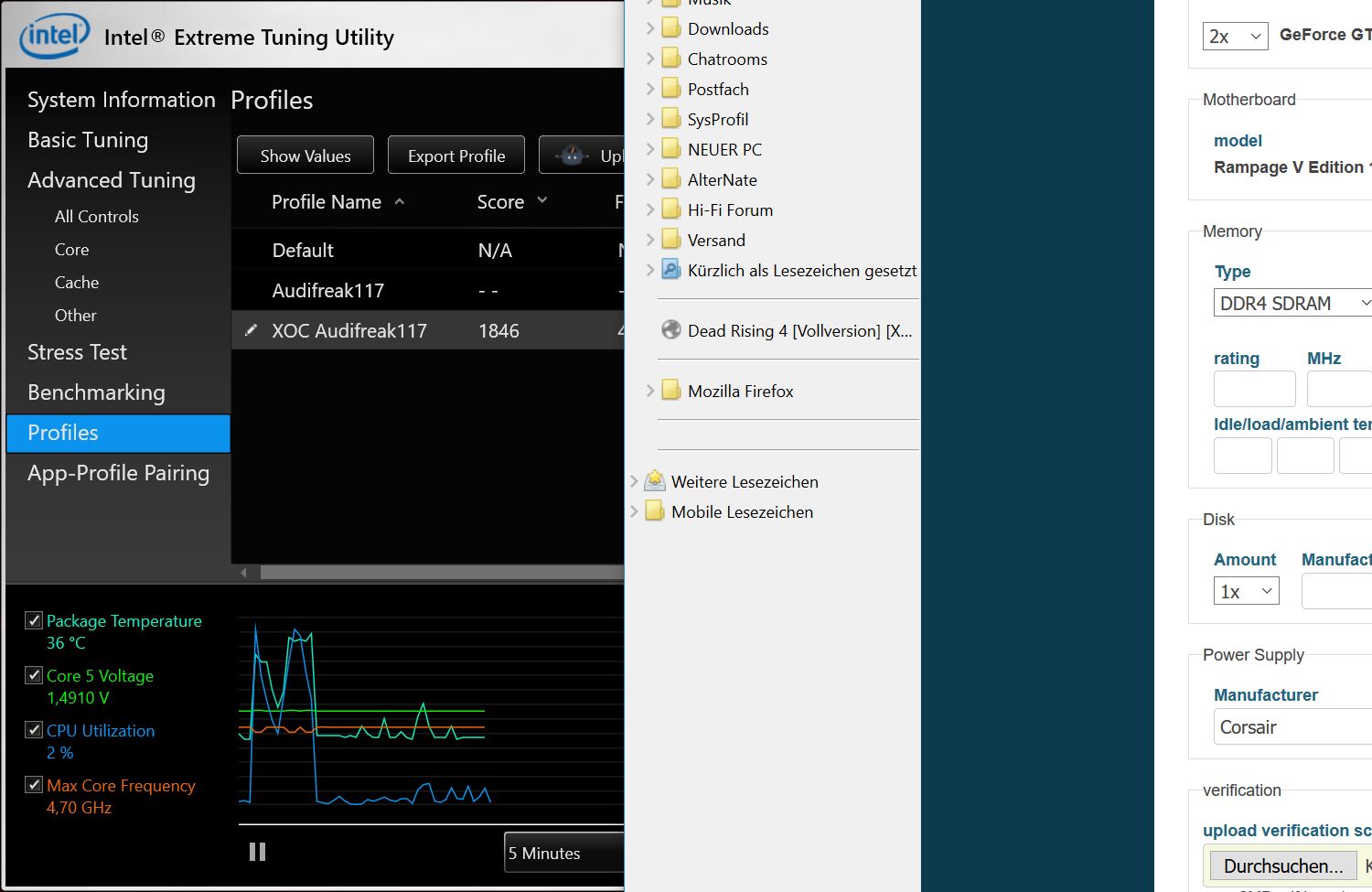Open Basic Tuning section
The width and height of the screenshot is (1372, 892).
pyautogui.click(x=88, y=140)
